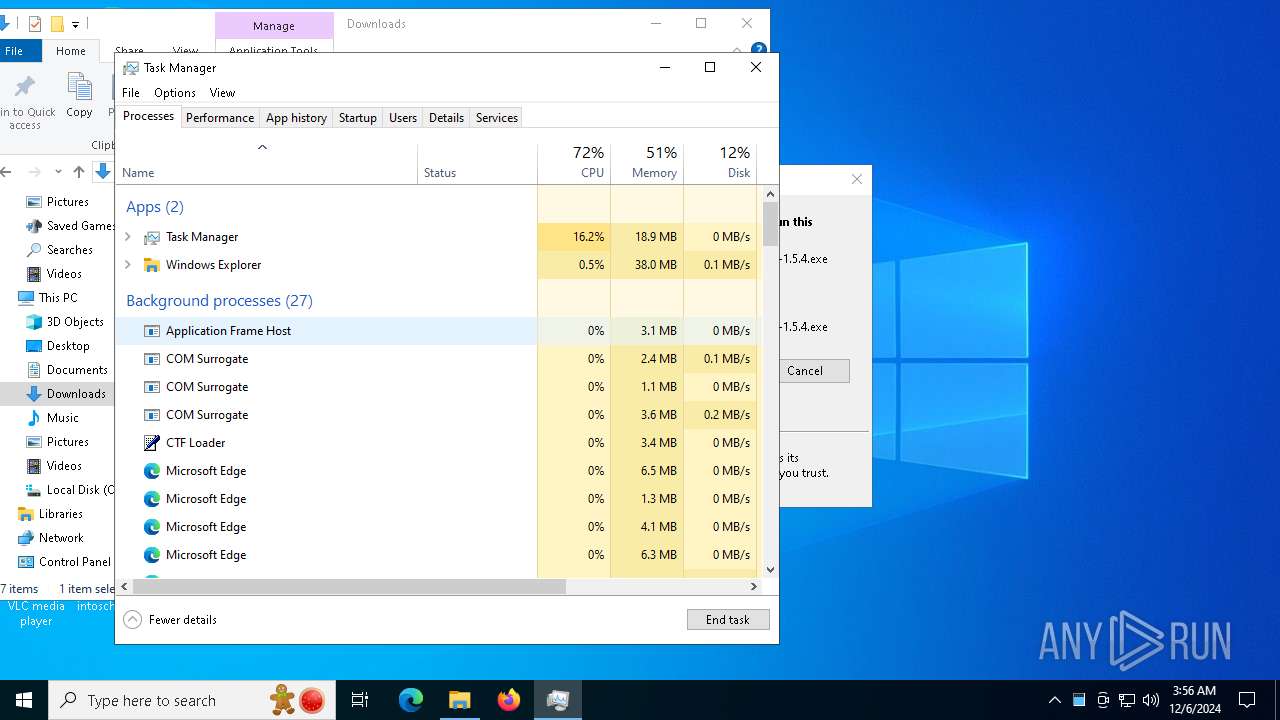1280x720 pixels.
Task: Open the Firefox taskbar icon
Action: (x=509, y=700)
